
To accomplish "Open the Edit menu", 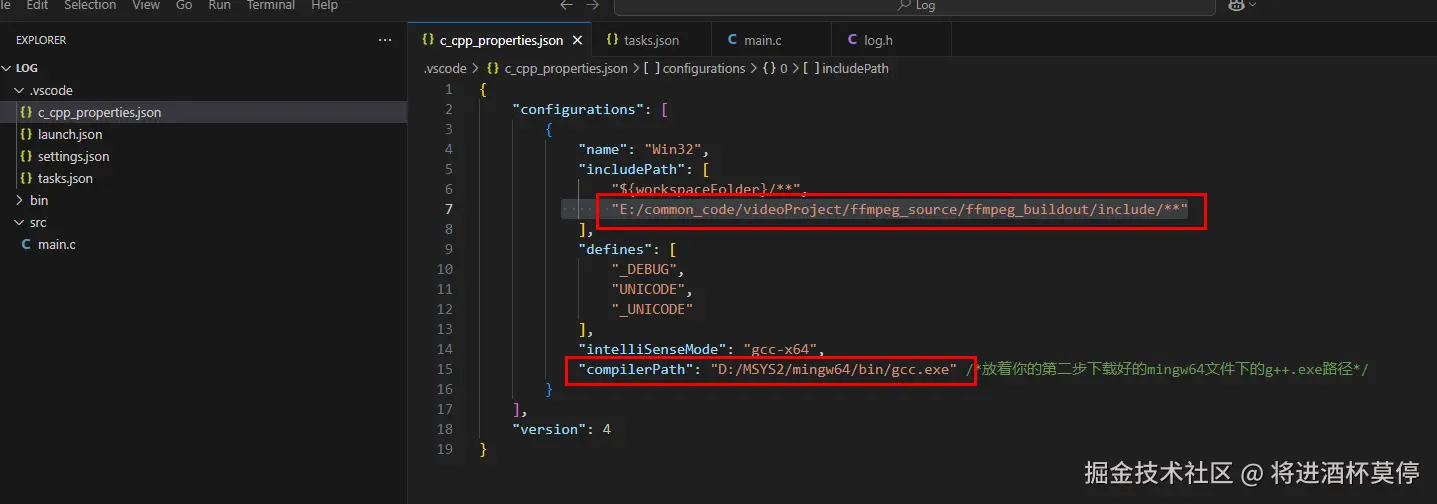I will [37, 5].
